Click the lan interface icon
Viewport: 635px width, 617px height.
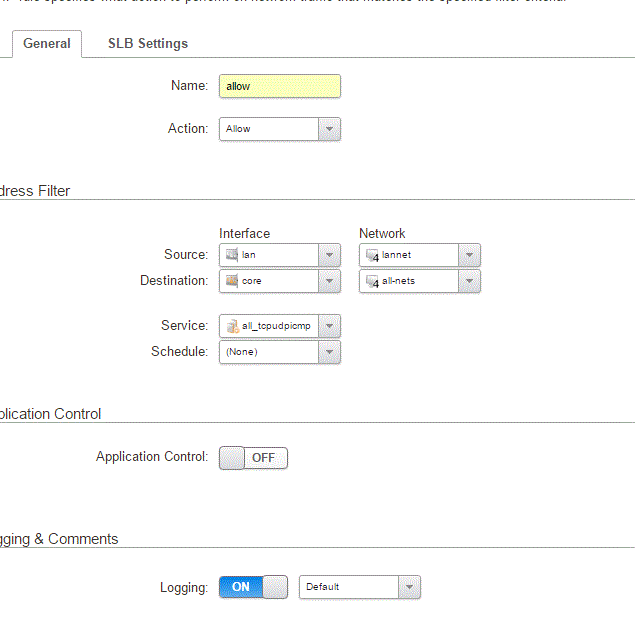point(232,255)
